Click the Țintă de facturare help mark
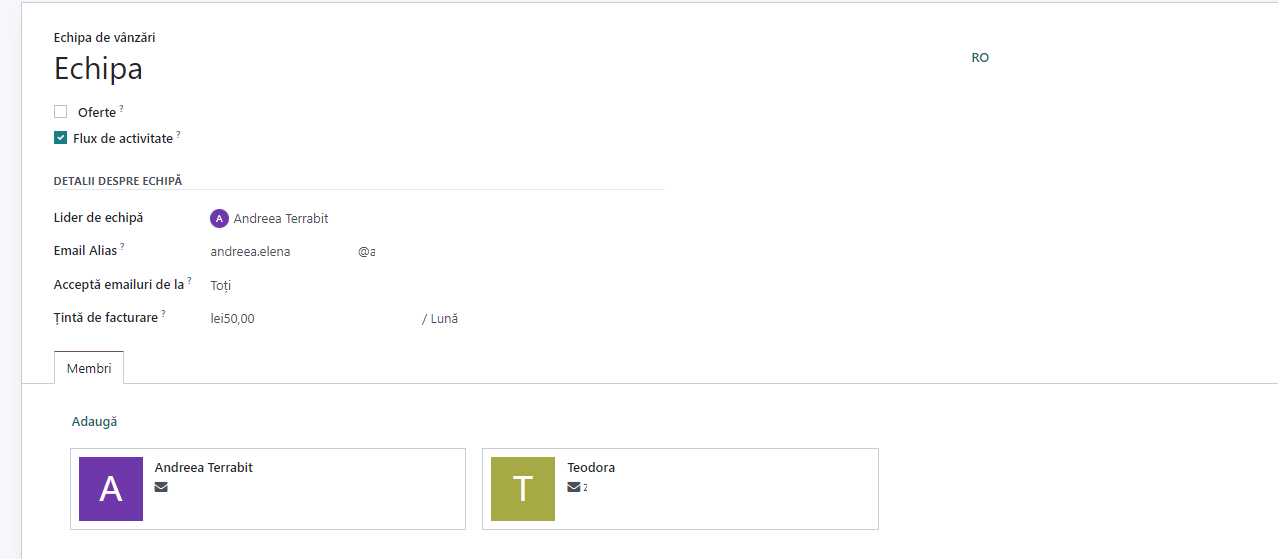Viewport: 1278px width, 559px height. 163,314
